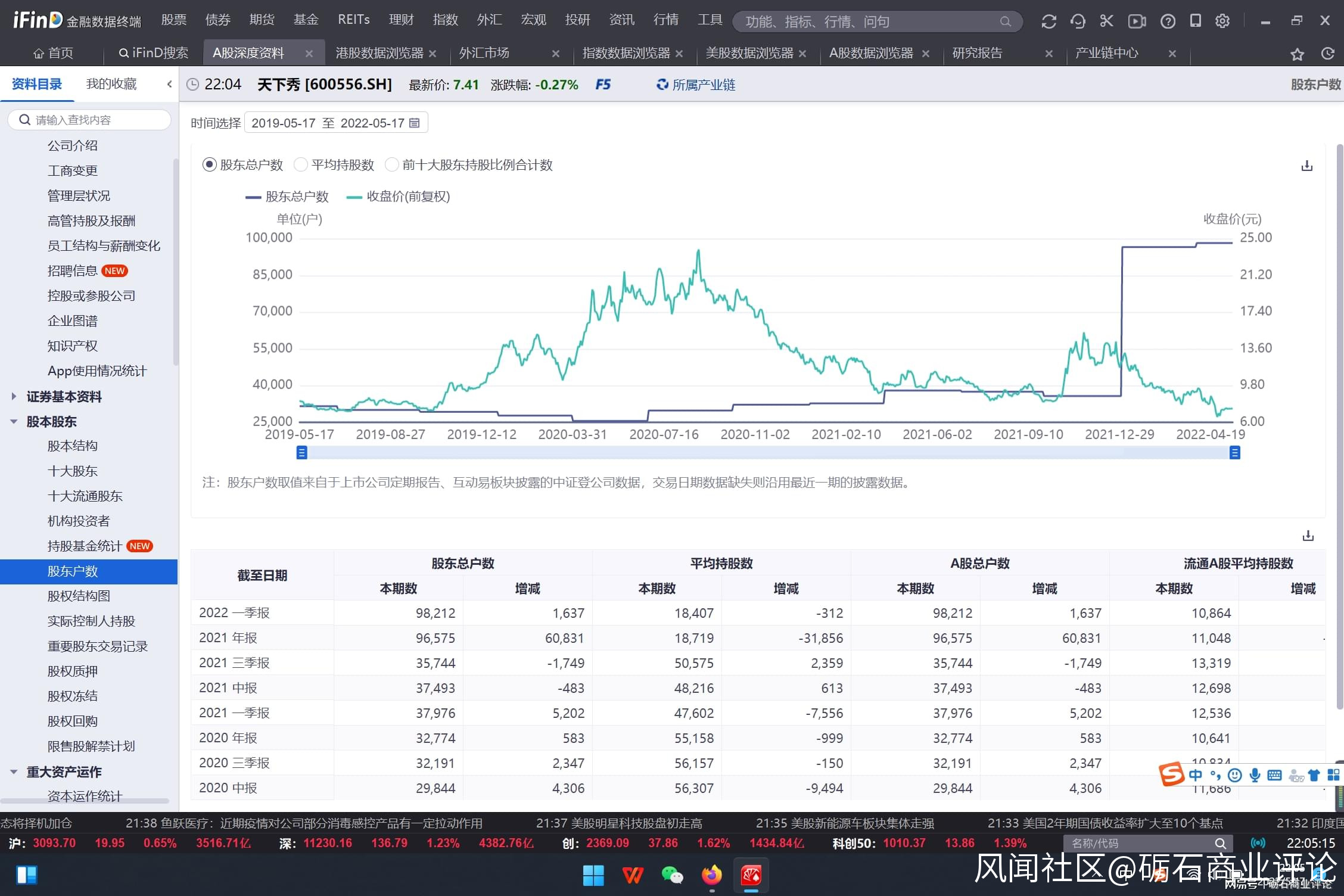Viewport: 1344px width, 896px height.
Task: Select 平均持股数 radio button
Action: [x=301, y=165]
